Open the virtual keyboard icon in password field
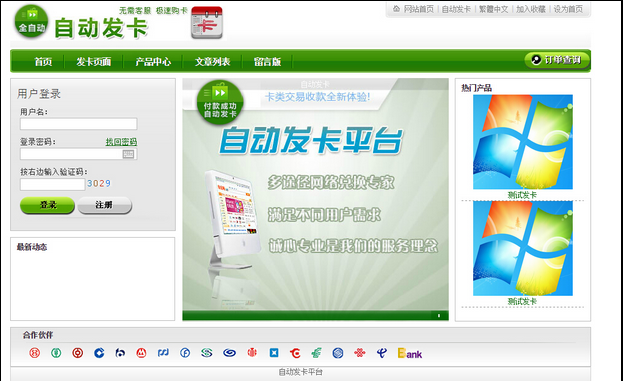Viewport: 623px width, 381px height. click(128, 154)
